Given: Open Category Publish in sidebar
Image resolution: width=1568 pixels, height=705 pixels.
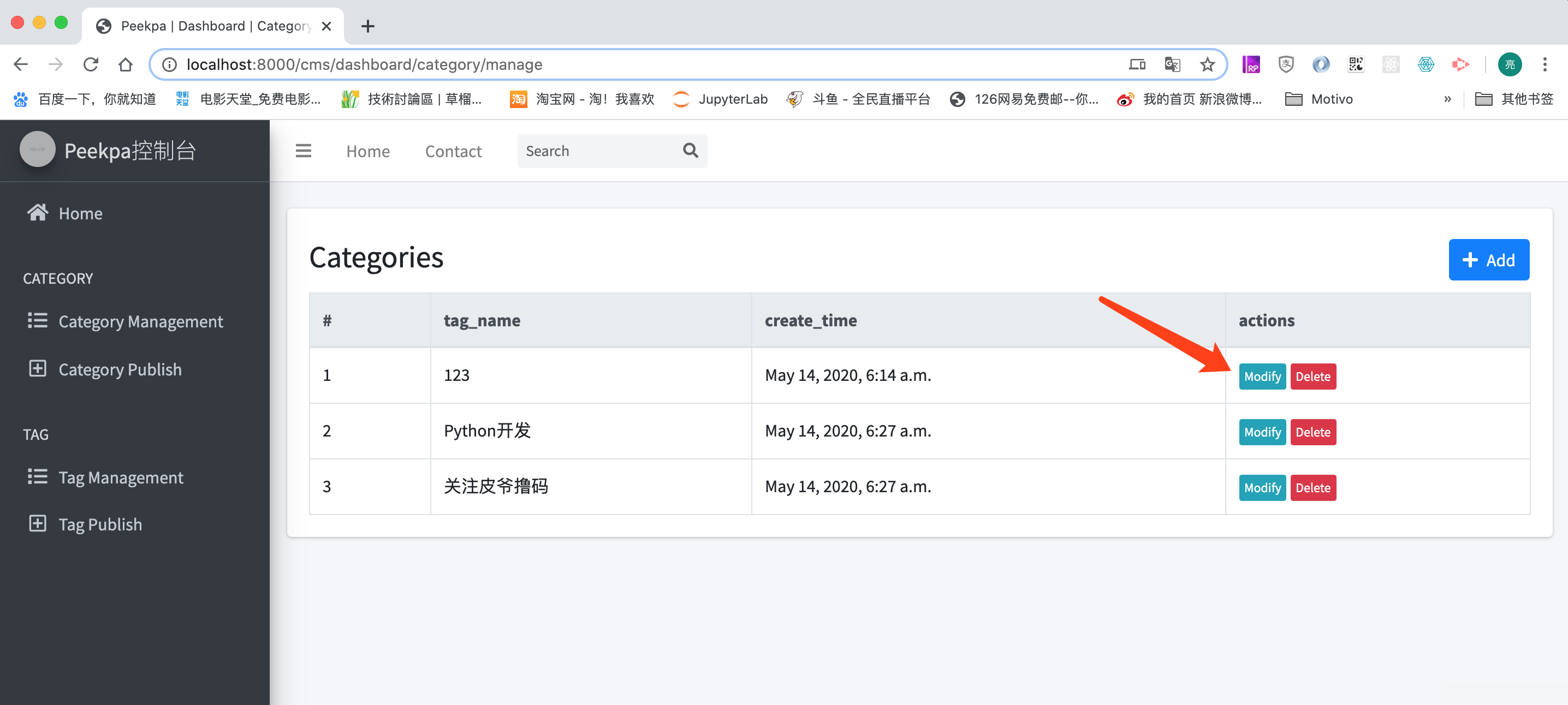Looking at the screenshot, I should 120,369.
